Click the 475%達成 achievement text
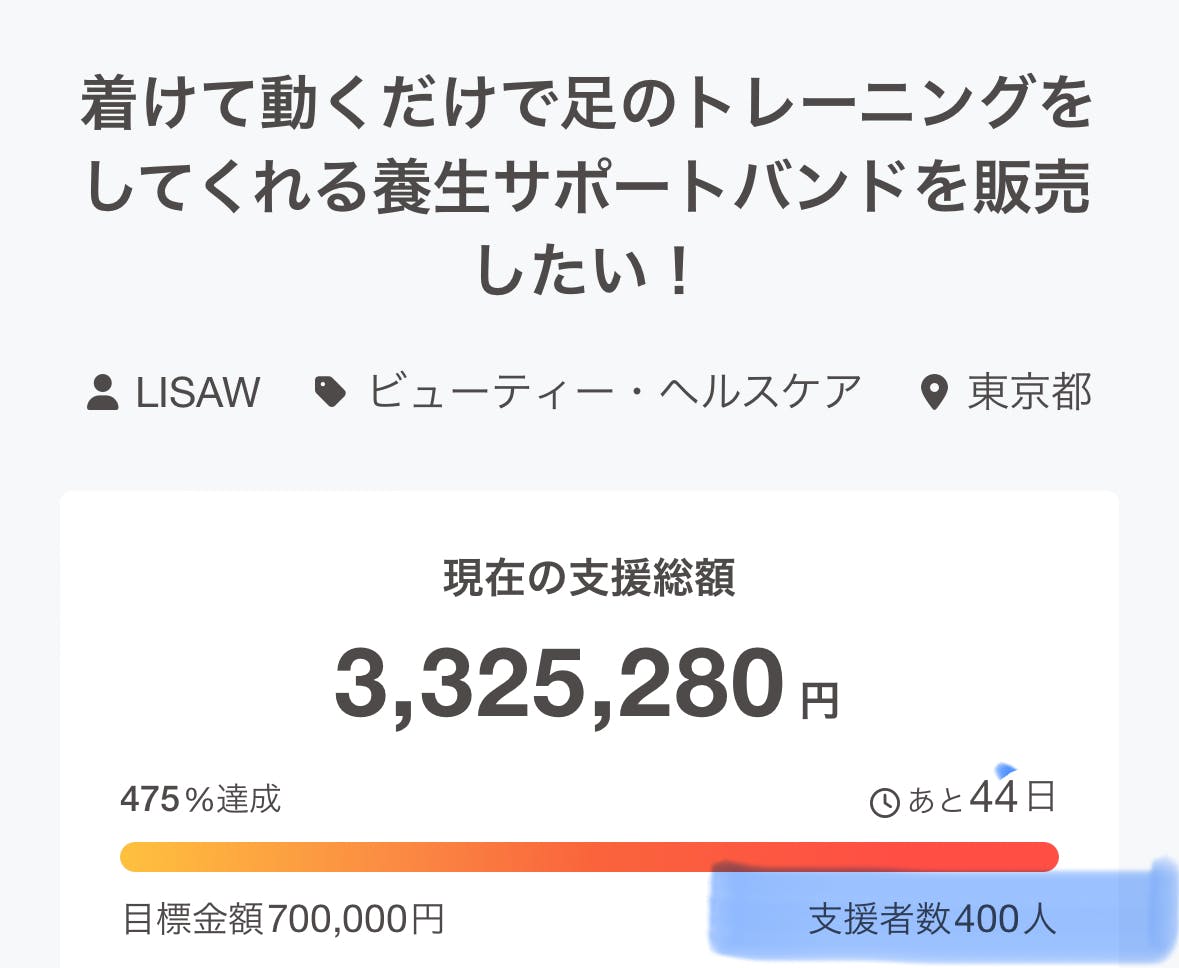Image resolution: width=1179 pixels, height=968 pixels. coord(200,799)
